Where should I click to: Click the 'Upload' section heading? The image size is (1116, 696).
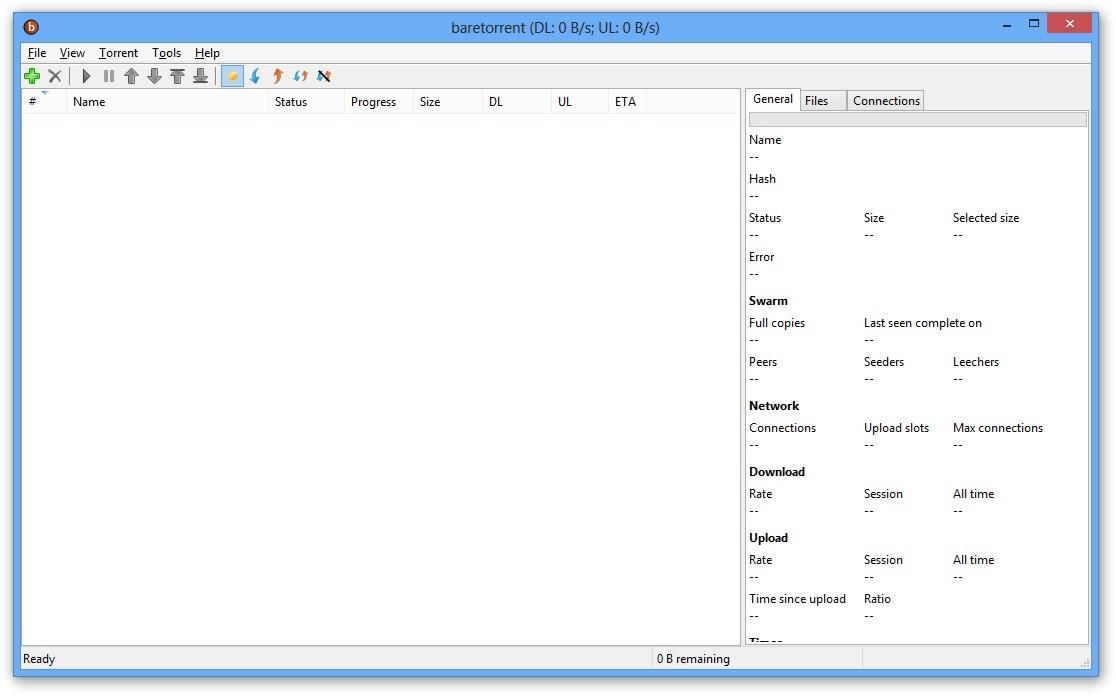click(768, 538)
